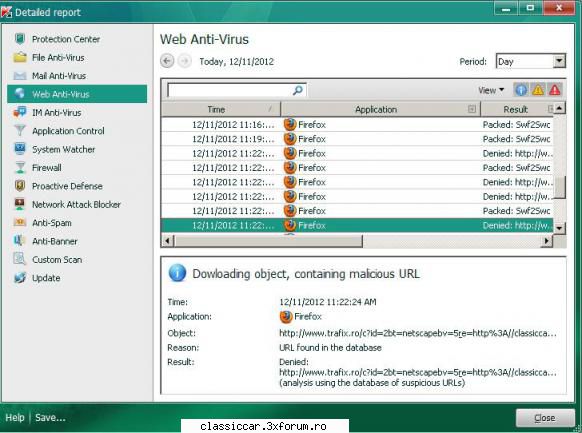Click the Protection Center shield icon
The height and width of the screenshot is (433, 582).
(x=20, y=39)
